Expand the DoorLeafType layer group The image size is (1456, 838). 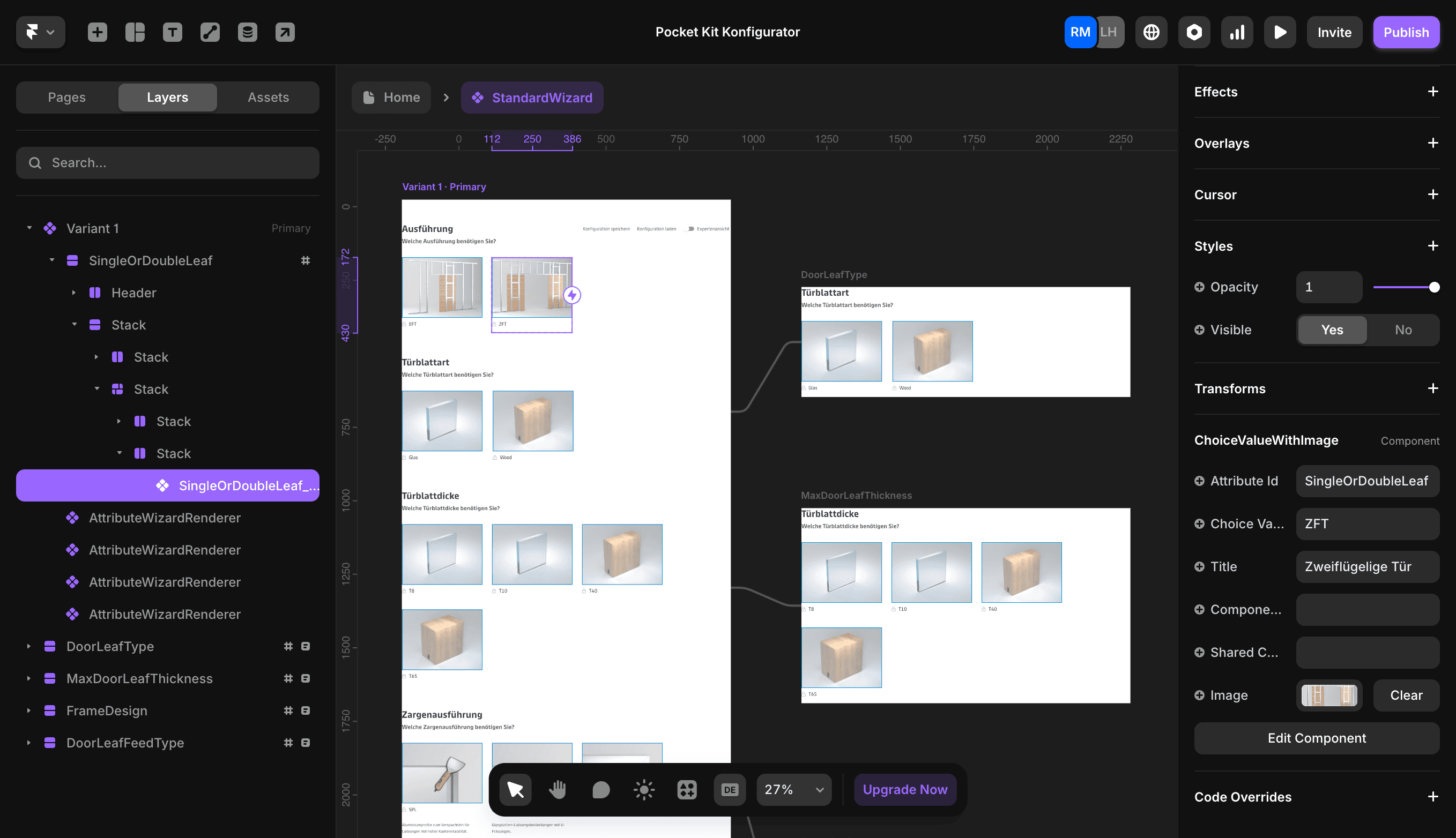click(29, 646)
